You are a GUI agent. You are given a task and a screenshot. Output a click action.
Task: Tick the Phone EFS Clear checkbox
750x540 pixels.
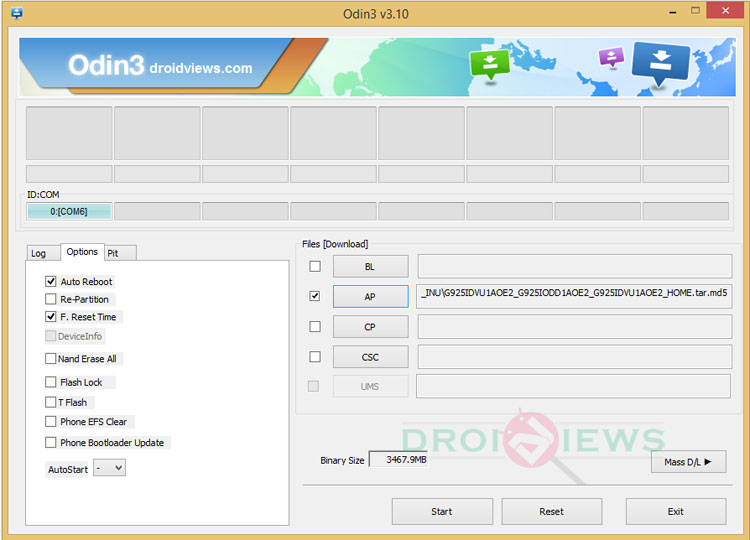pyautogui.click(x=51, y=421)
